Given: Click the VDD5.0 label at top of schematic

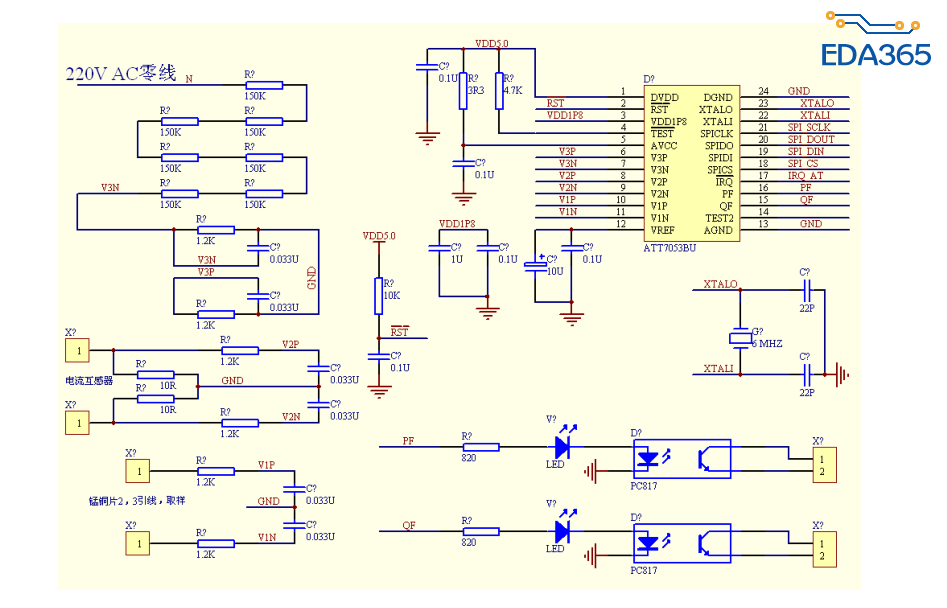Looking at the screenshot, I should coord(492,43).
